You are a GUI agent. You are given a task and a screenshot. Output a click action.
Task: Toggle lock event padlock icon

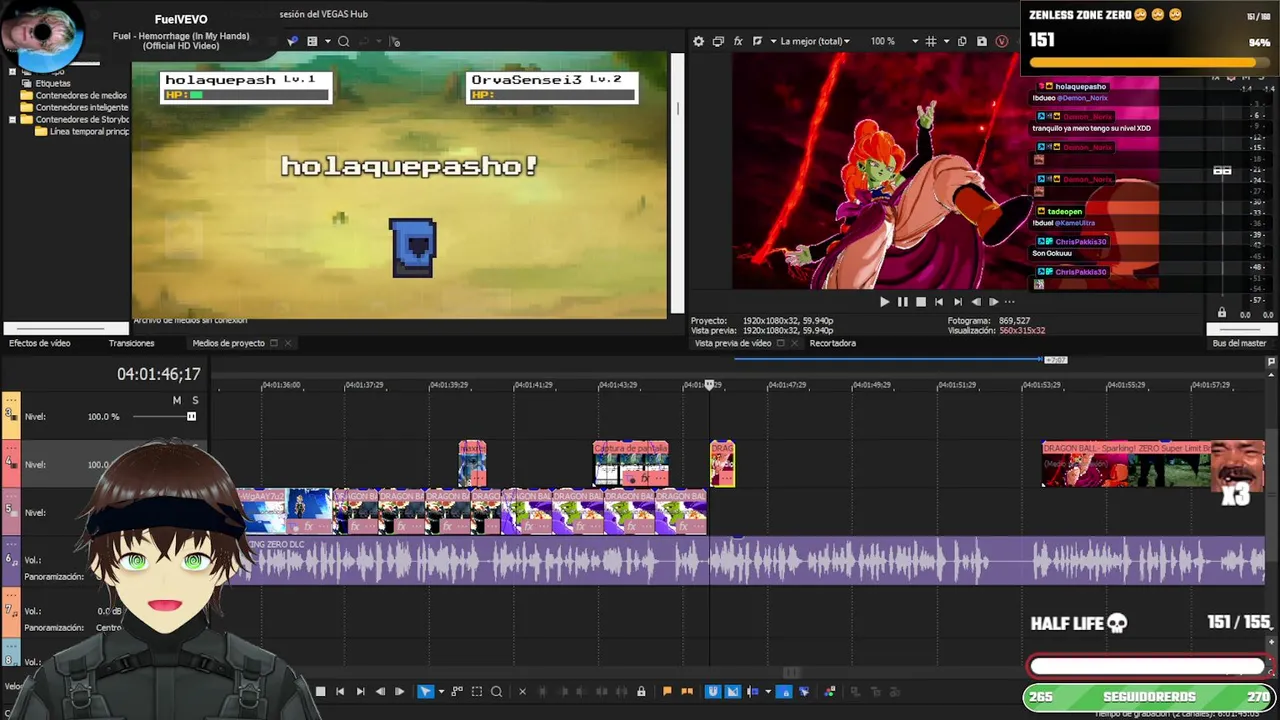641,691
